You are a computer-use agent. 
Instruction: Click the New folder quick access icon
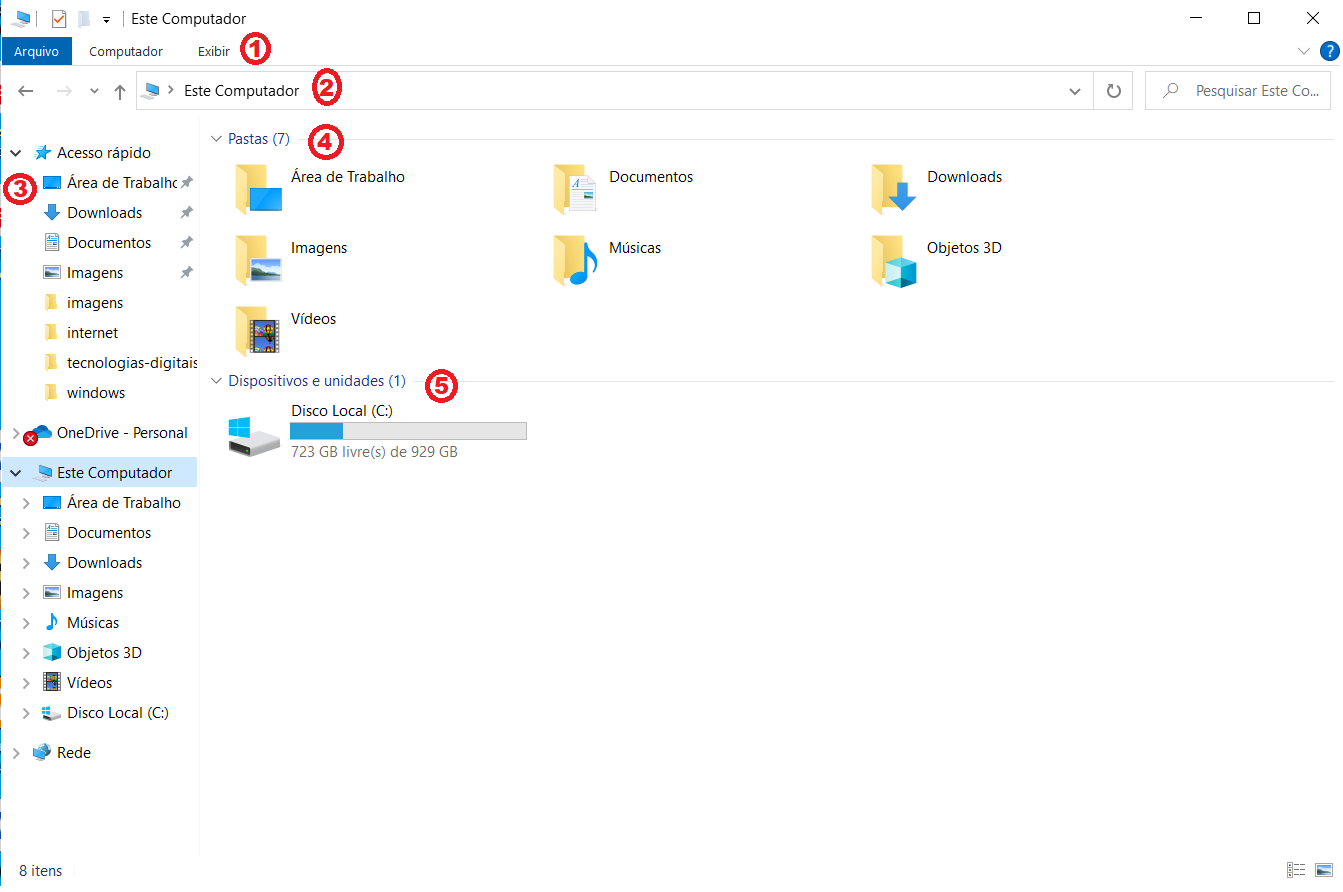click(85, 19)
